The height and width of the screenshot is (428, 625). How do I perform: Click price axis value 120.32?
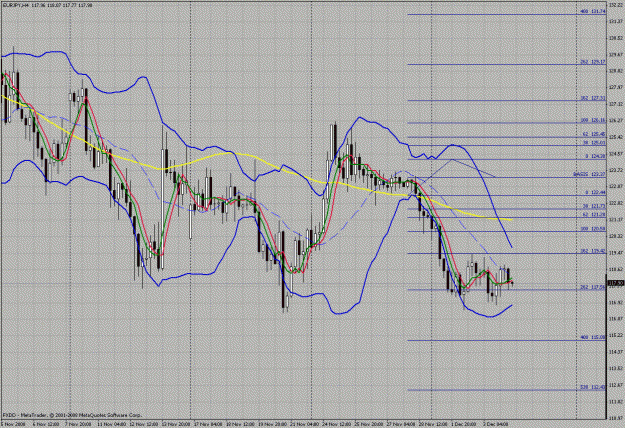pyautogui.click(x=616, y=236)
